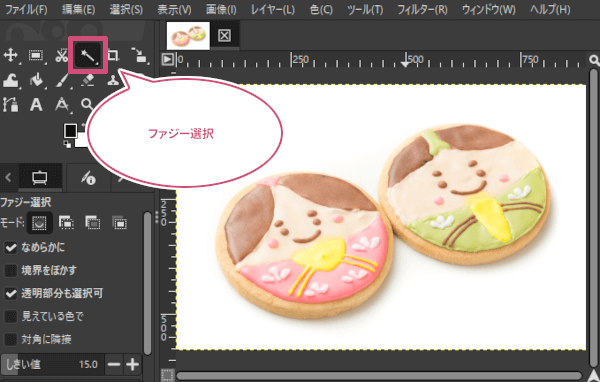Uncheck the なめらかに antialiasing checkbox

coord(11,248)
